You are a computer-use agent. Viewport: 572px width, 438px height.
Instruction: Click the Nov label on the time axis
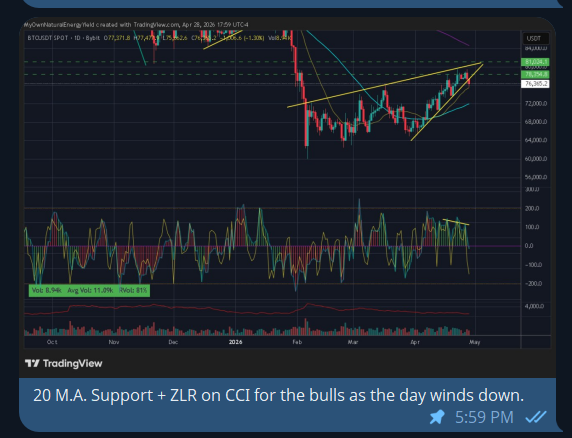114,342
